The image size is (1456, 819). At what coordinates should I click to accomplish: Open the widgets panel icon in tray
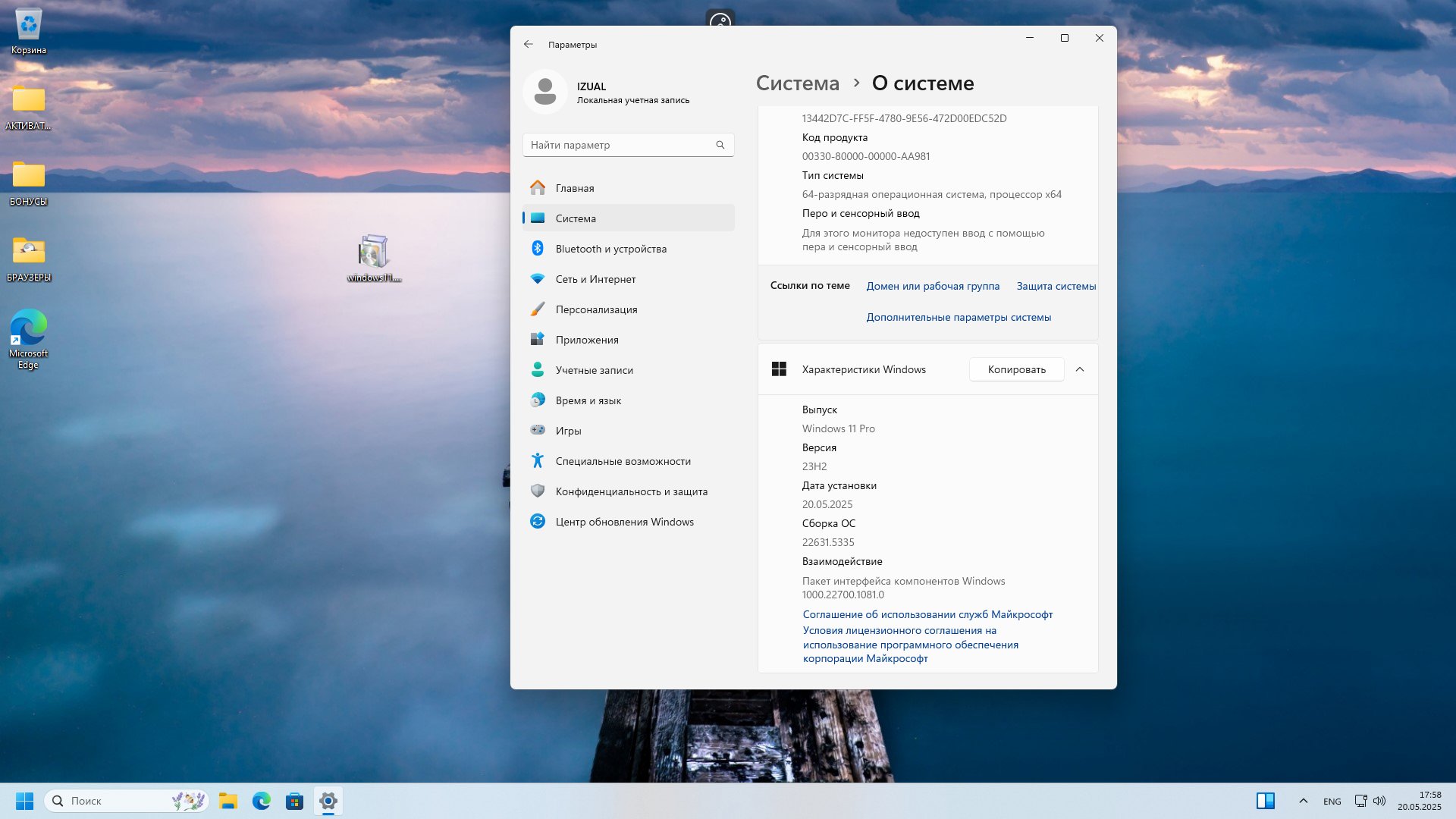tap(1265, 801)
